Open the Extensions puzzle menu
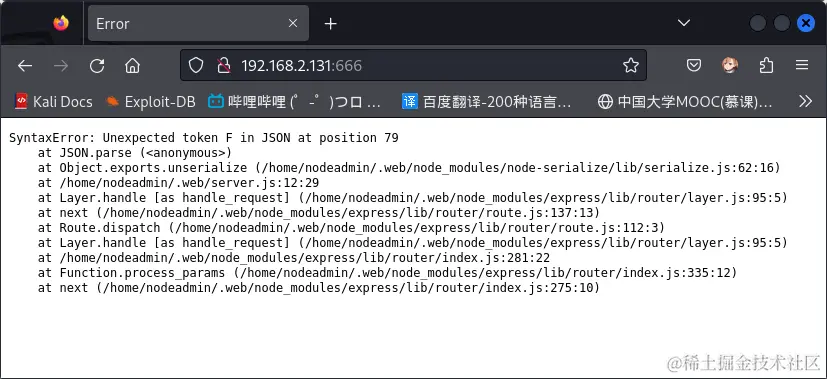 766,65
